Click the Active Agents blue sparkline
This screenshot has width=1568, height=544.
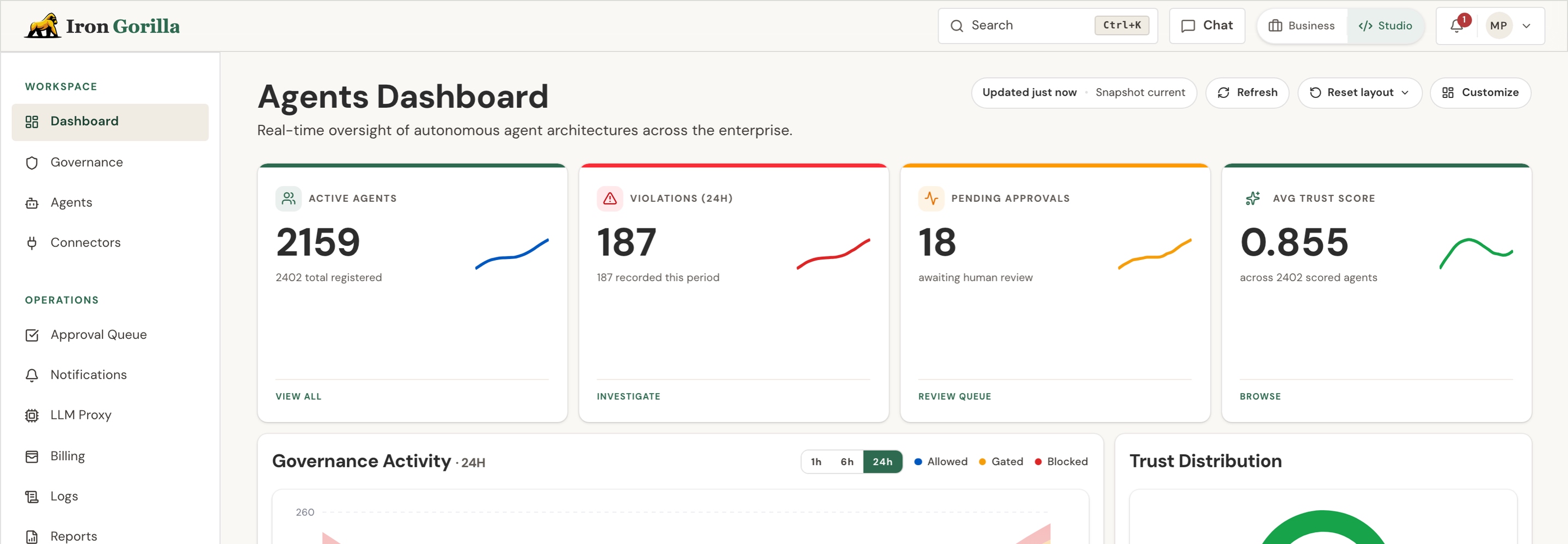tap(512, 254)
